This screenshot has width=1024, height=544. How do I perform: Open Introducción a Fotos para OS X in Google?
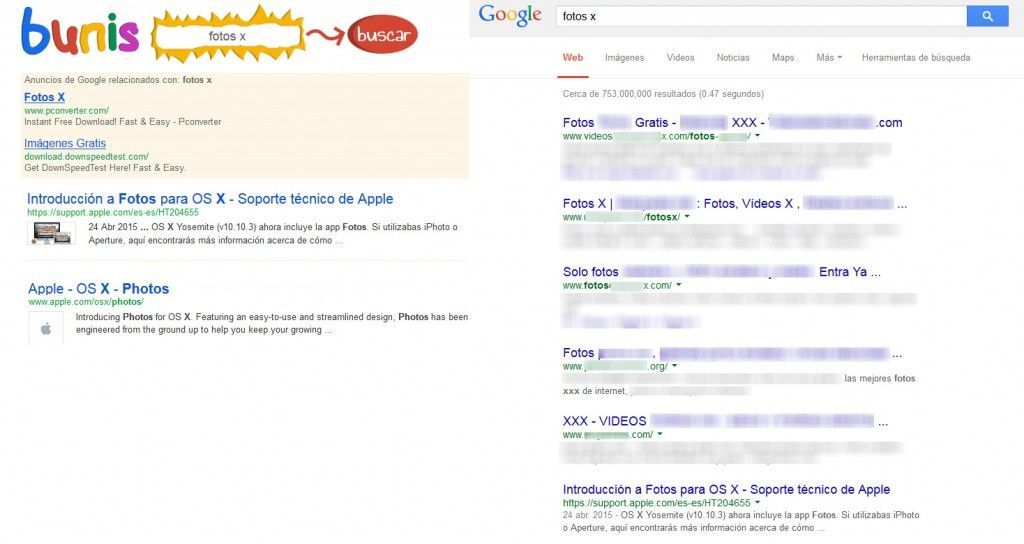tap(726, 489)
